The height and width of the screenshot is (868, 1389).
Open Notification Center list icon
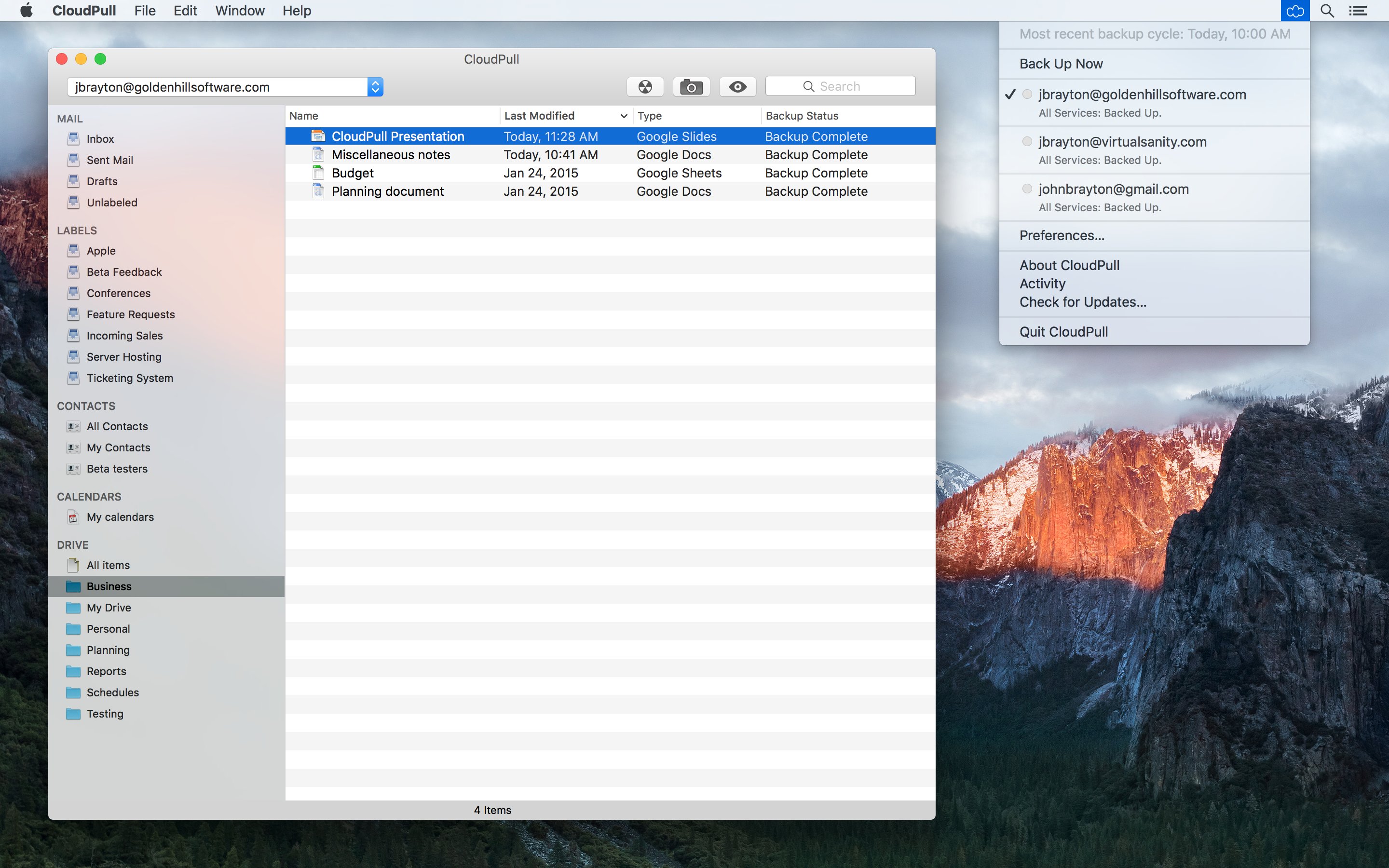click(x=1358, y=11)
